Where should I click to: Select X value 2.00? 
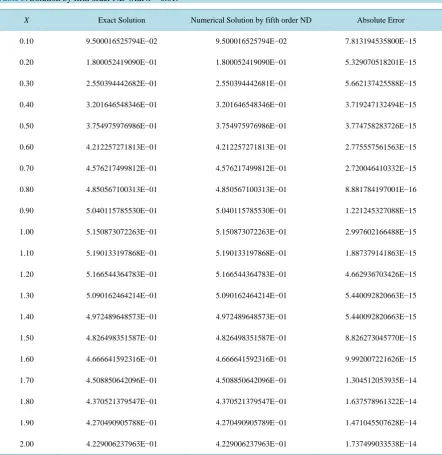coord(26,444)
